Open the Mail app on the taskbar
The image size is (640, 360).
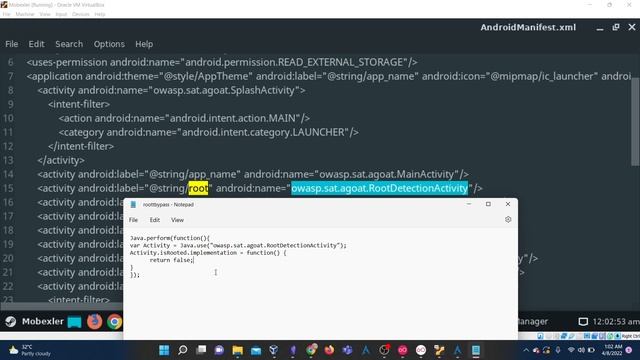pos(256,350)
